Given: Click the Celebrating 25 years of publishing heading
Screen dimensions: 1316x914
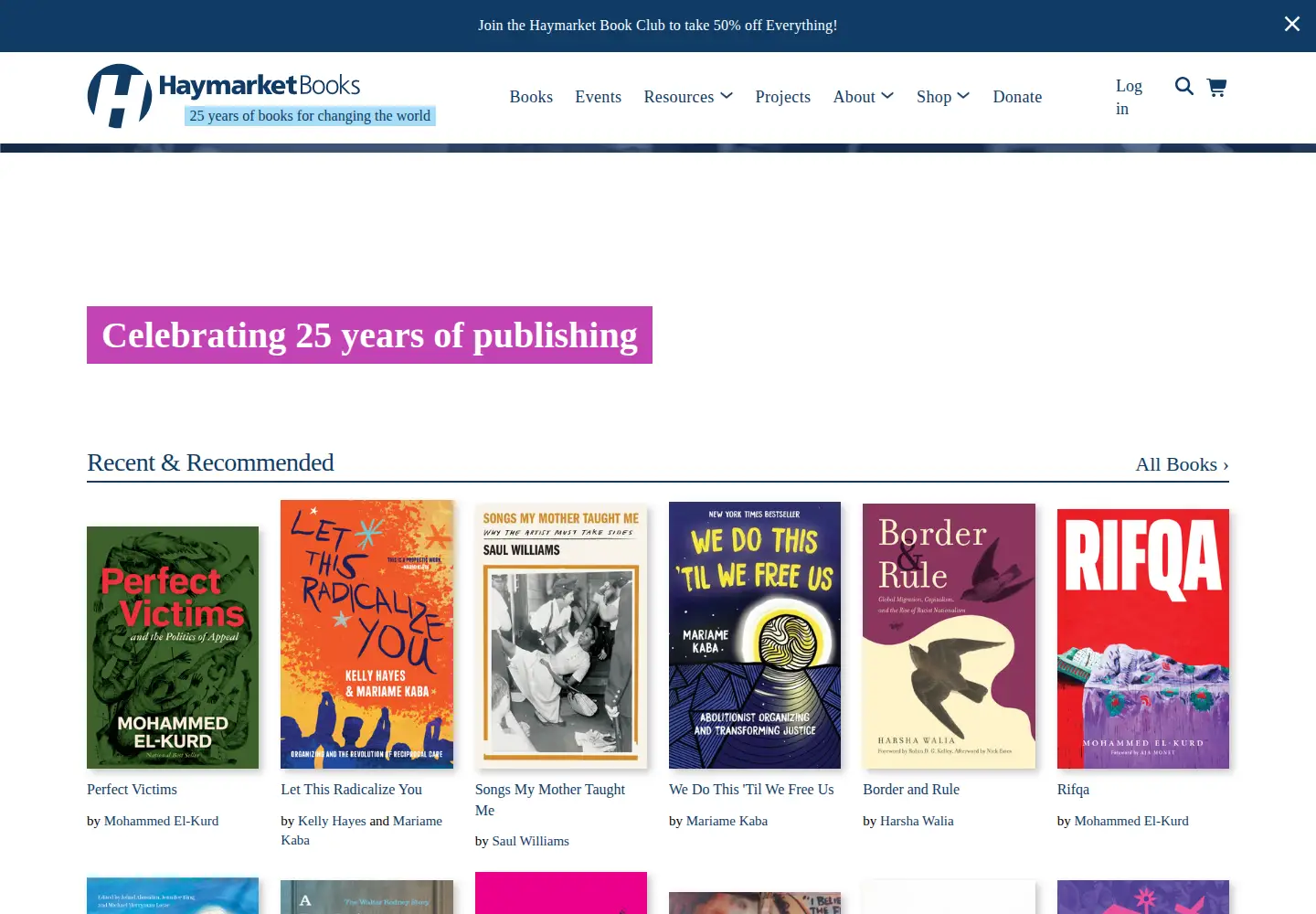Looking at the screenshot, I should coord(369,335).
